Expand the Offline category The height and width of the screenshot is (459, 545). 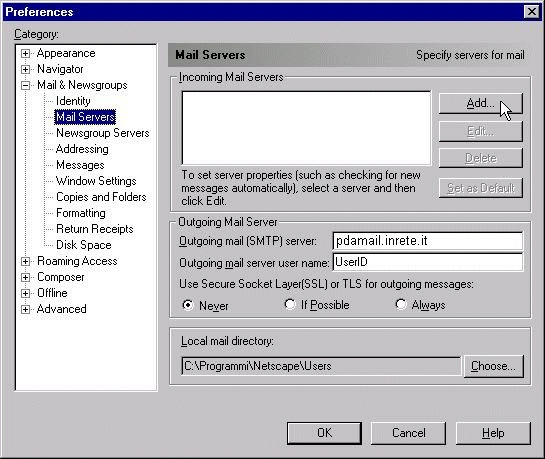click(25, 293)
